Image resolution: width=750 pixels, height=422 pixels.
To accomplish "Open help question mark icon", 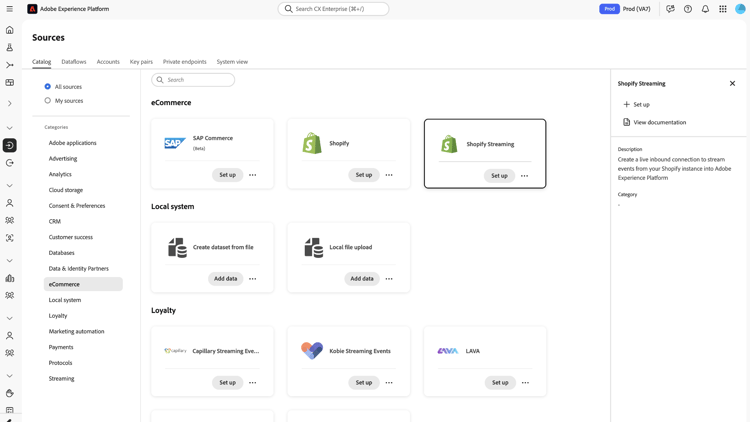I will click(x=688, y=9).
